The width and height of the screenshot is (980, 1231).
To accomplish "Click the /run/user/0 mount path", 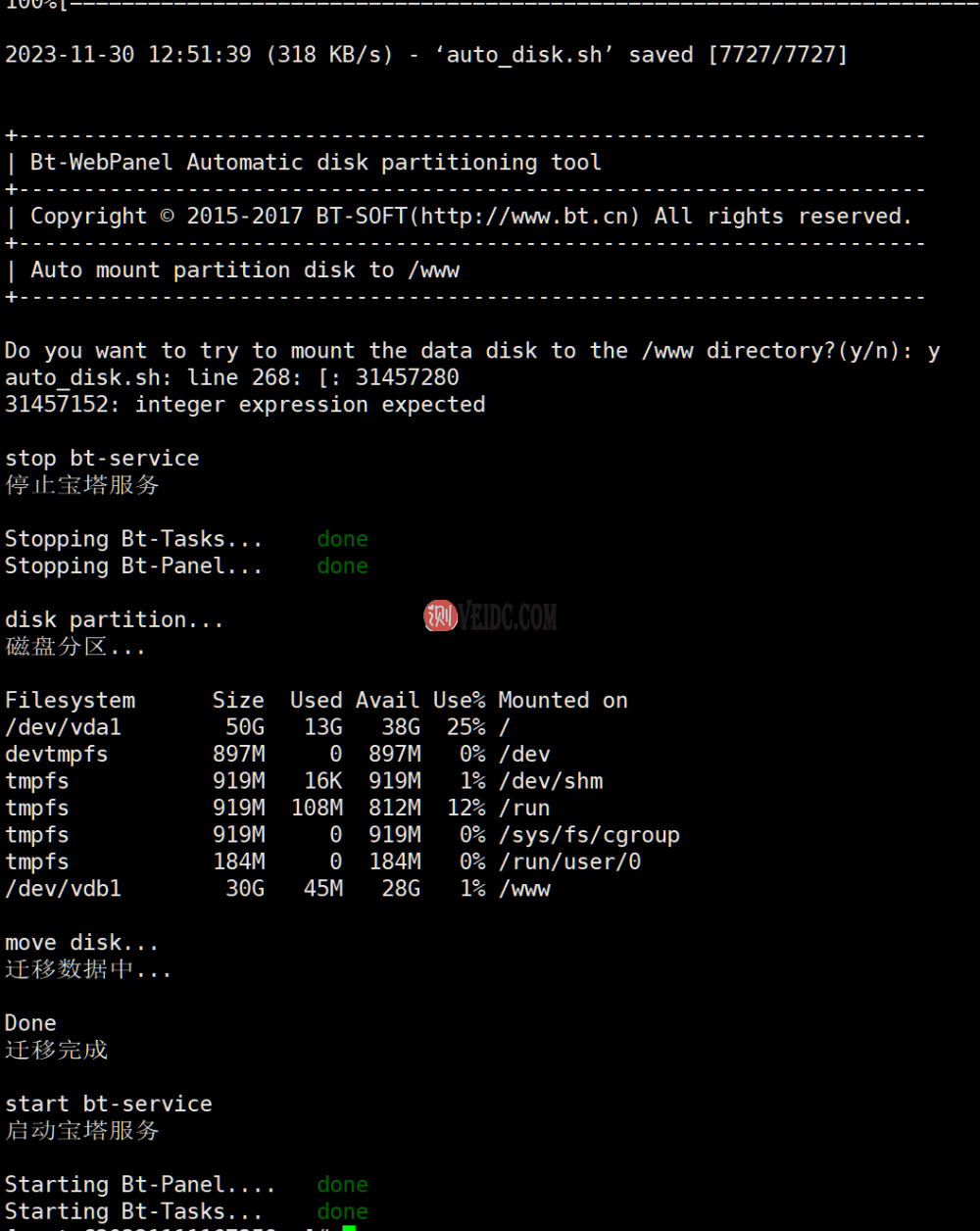I will 569,862.
